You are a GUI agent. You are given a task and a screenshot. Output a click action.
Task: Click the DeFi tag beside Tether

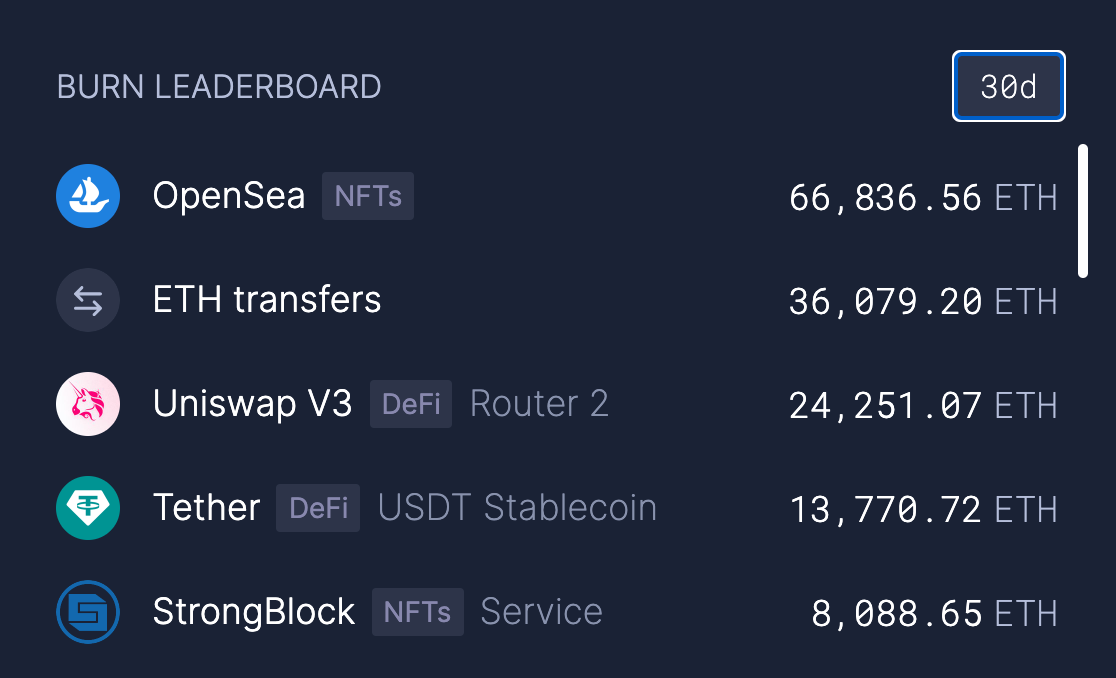(x=318, y=508)
